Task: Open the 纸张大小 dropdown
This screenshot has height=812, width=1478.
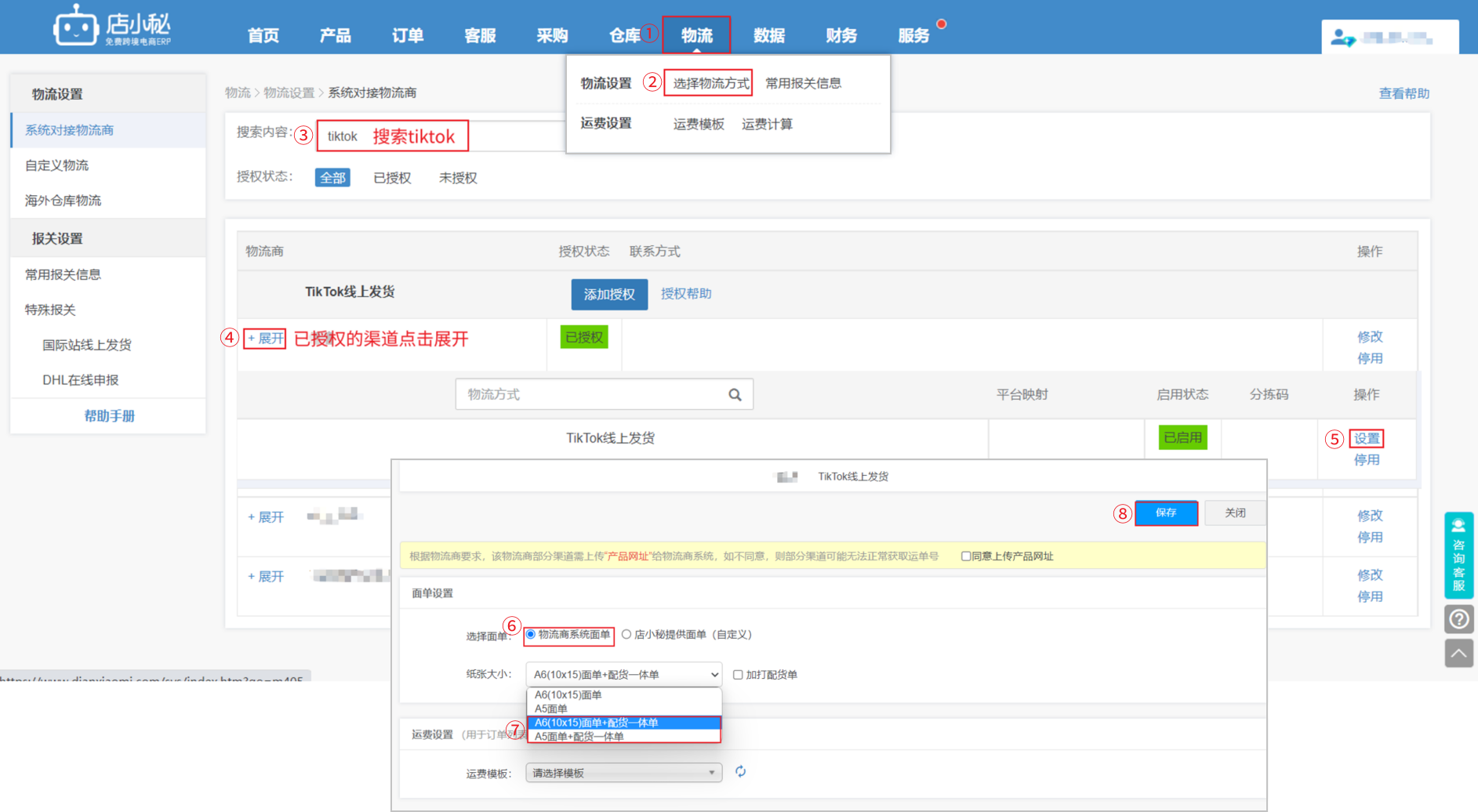Action: pos(623,674)
